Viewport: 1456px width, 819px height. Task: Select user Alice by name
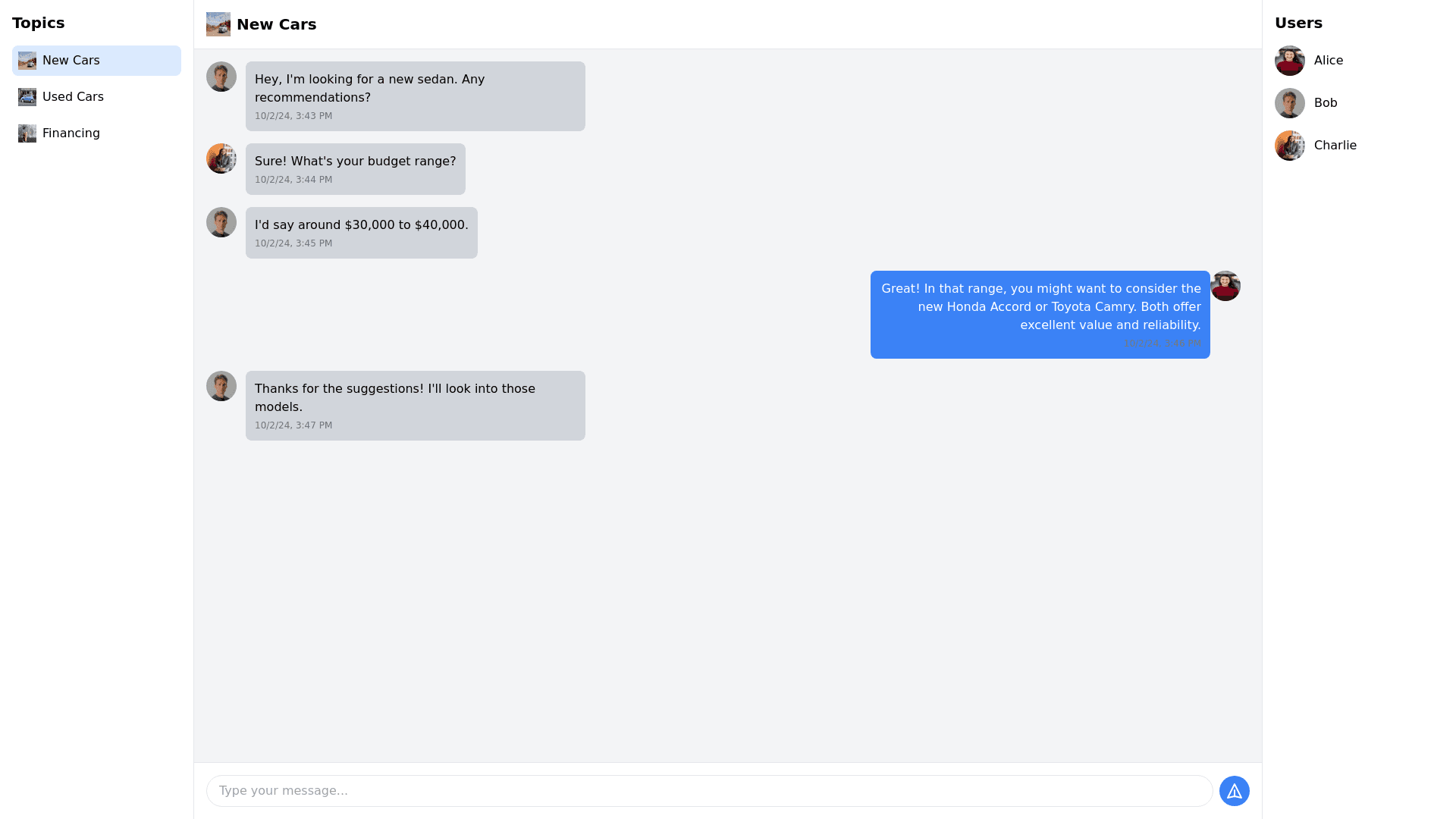(1328, 61)
